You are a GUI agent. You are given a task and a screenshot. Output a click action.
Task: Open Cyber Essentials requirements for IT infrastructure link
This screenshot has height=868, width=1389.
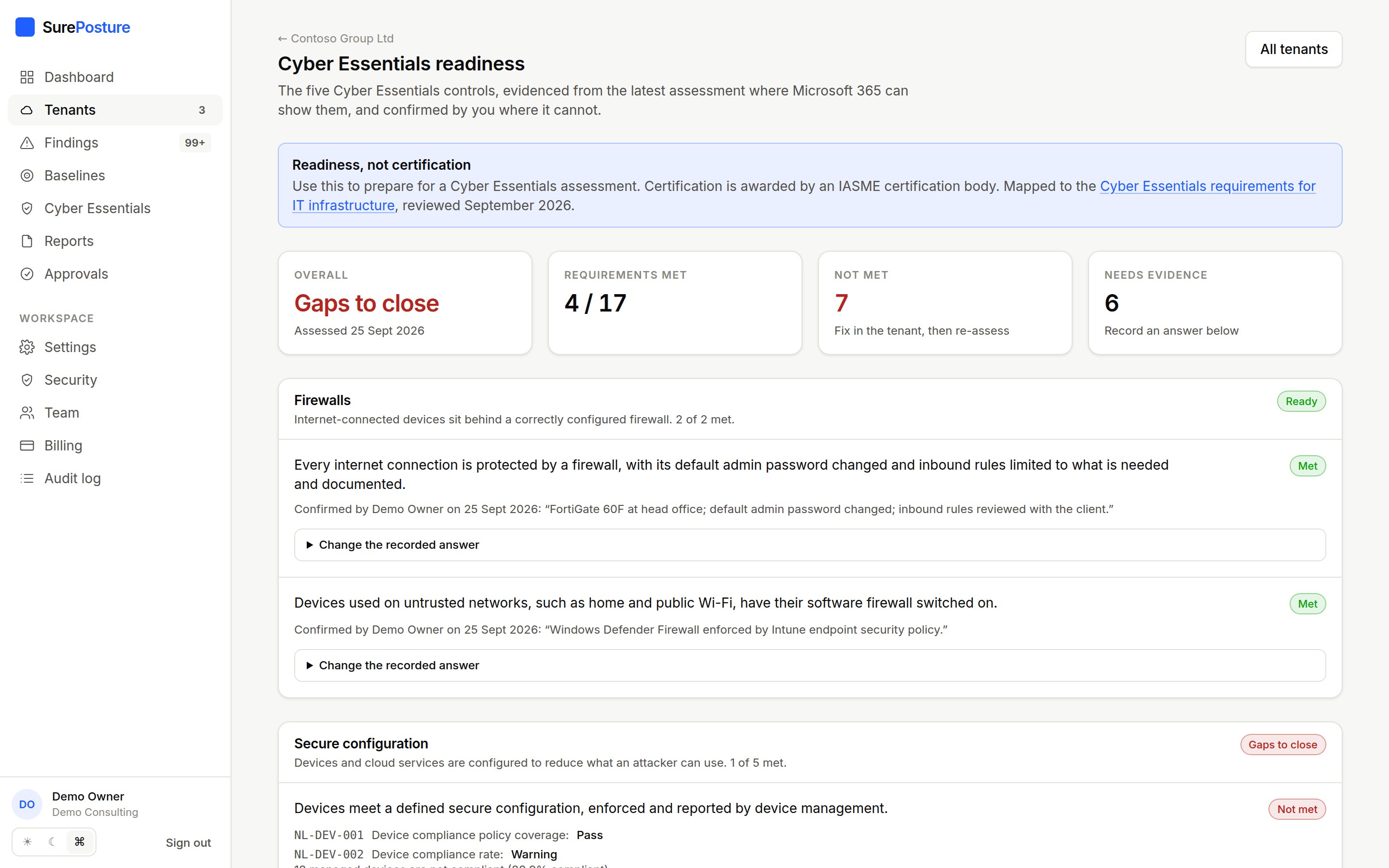(x=1208, y=186)
